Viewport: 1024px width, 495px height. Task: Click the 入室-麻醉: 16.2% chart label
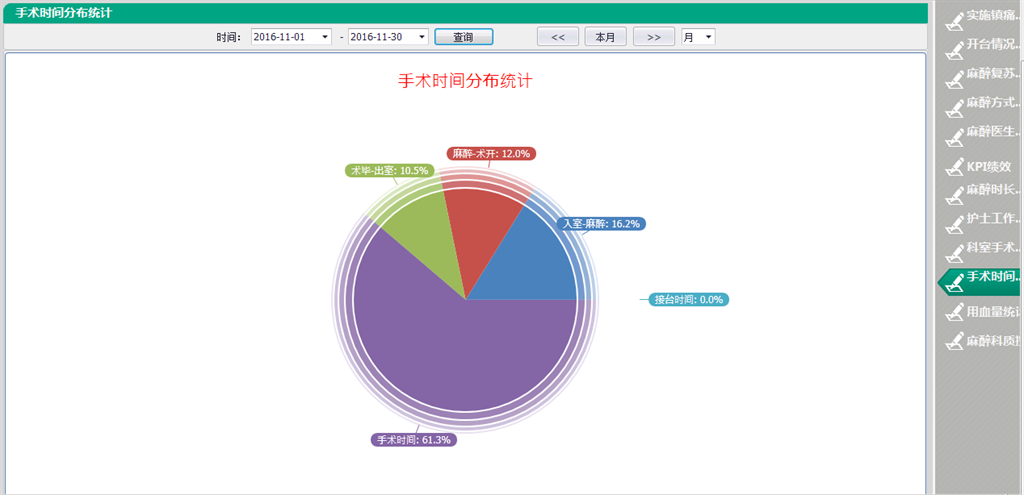601,224
